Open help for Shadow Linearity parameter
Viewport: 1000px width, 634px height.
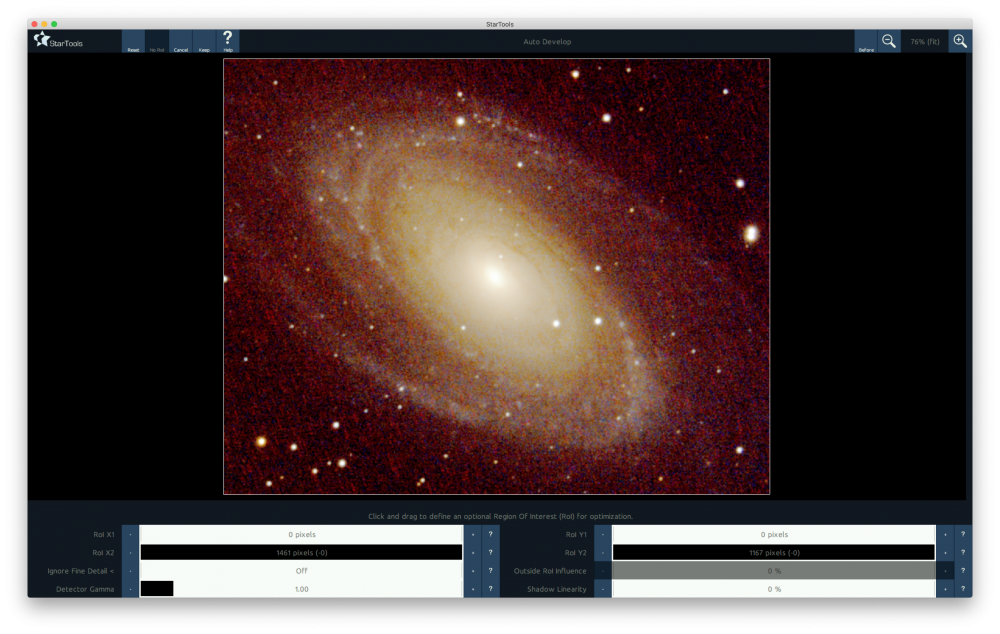point(963,589)
